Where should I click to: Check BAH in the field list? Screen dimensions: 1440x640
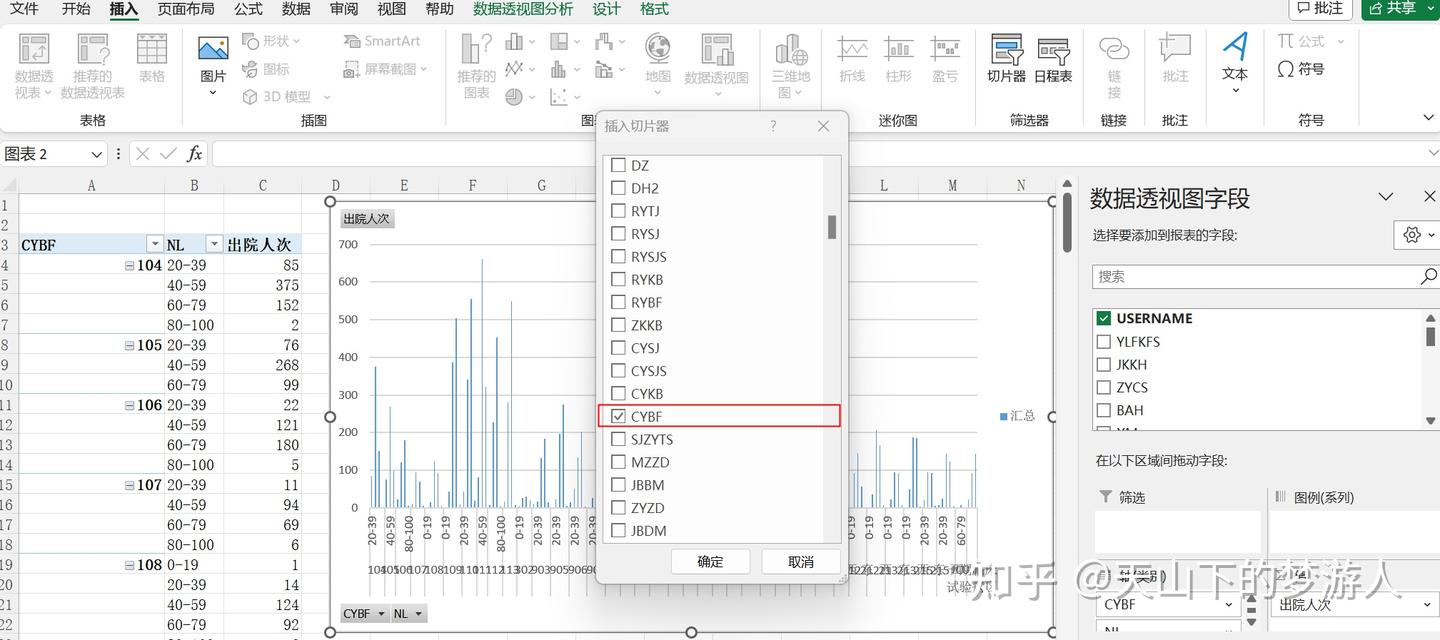pyautogui.click(x=1104, y=410)
